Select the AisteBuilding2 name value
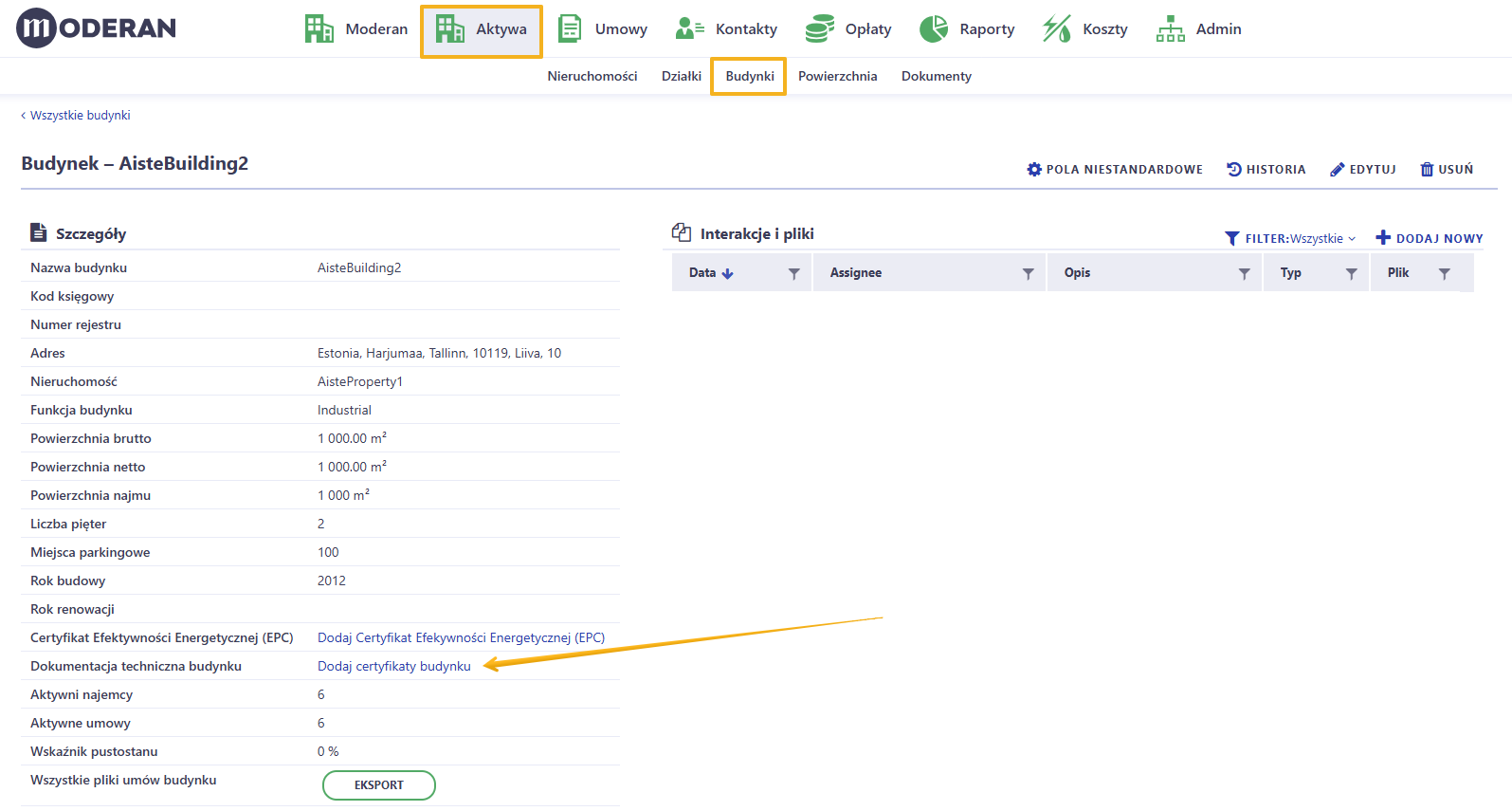Viewport: 1512px width, 811px height. click(359, 267)
